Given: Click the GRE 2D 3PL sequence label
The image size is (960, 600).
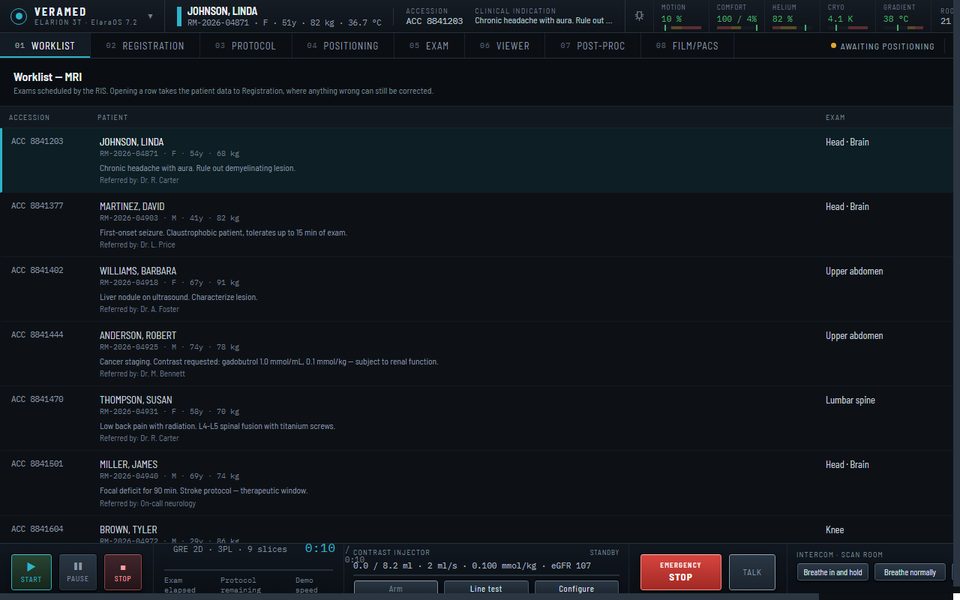Looking at the screenshot, I should click(230, 549).
